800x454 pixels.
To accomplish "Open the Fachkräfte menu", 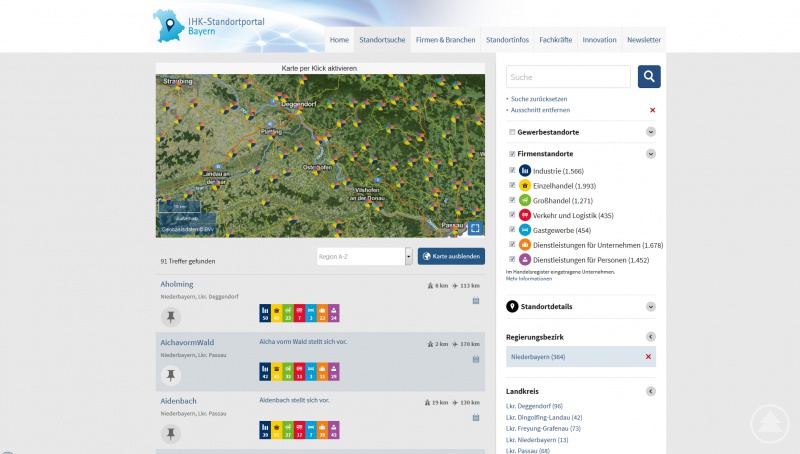I will [x=556, y=40].
